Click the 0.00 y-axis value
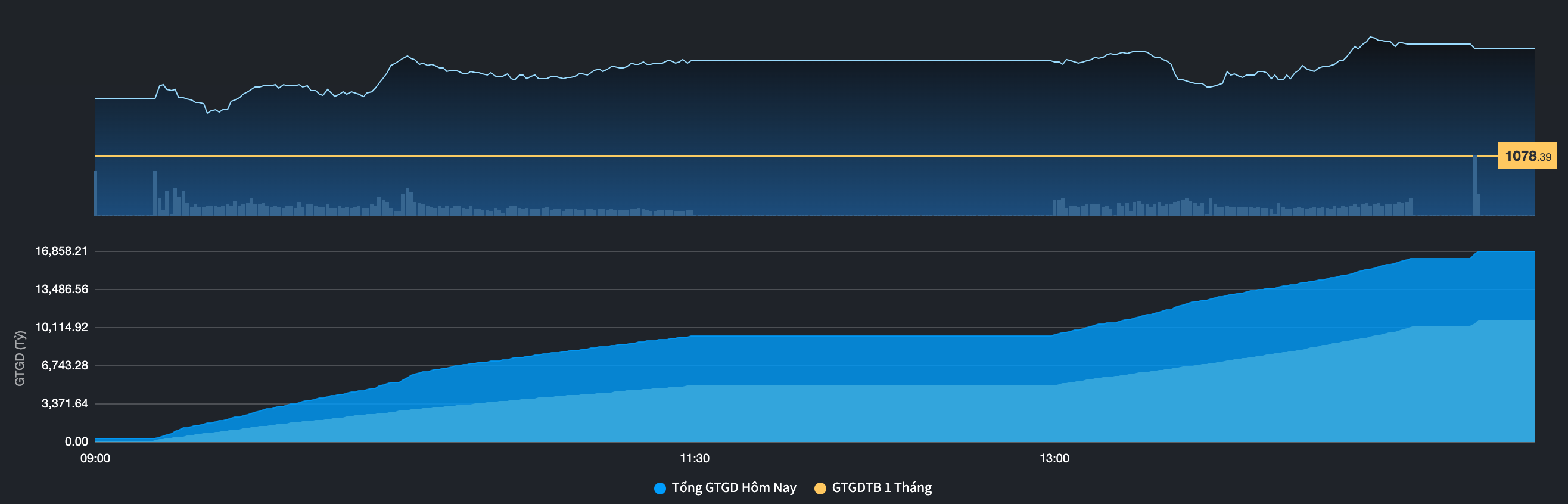 [76, 441]
